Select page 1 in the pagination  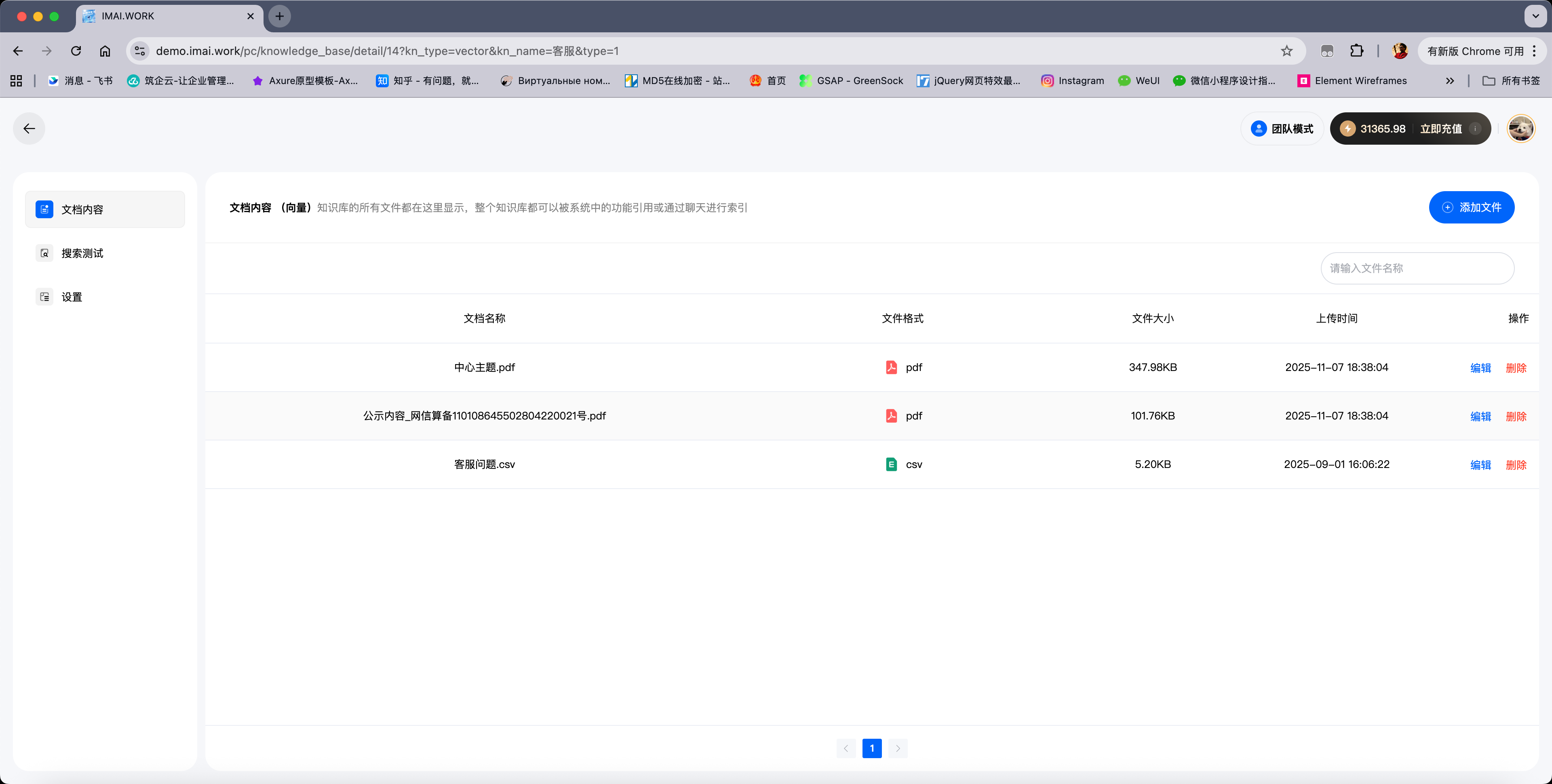click(872, 748)
